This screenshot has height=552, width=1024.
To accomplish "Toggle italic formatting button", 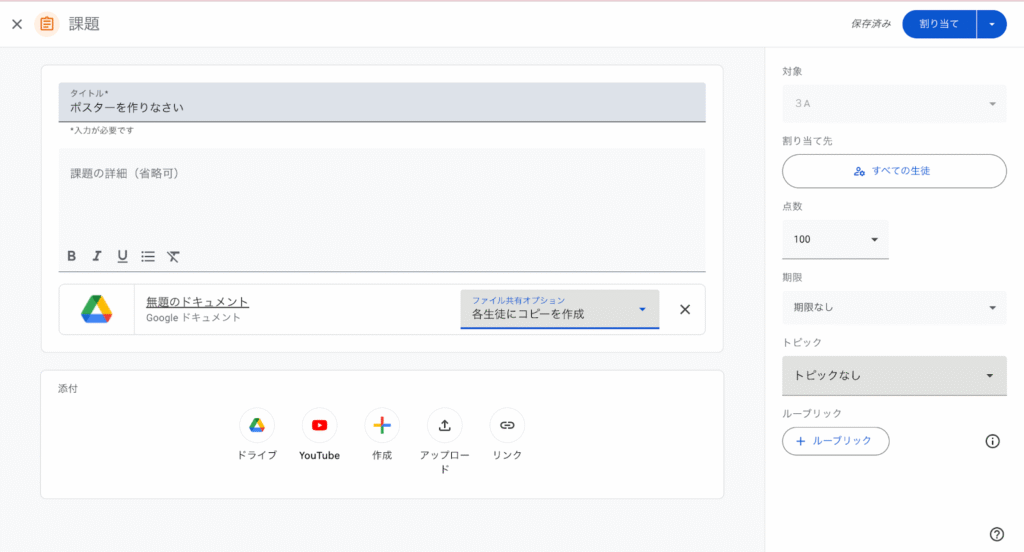I will 97,256.
